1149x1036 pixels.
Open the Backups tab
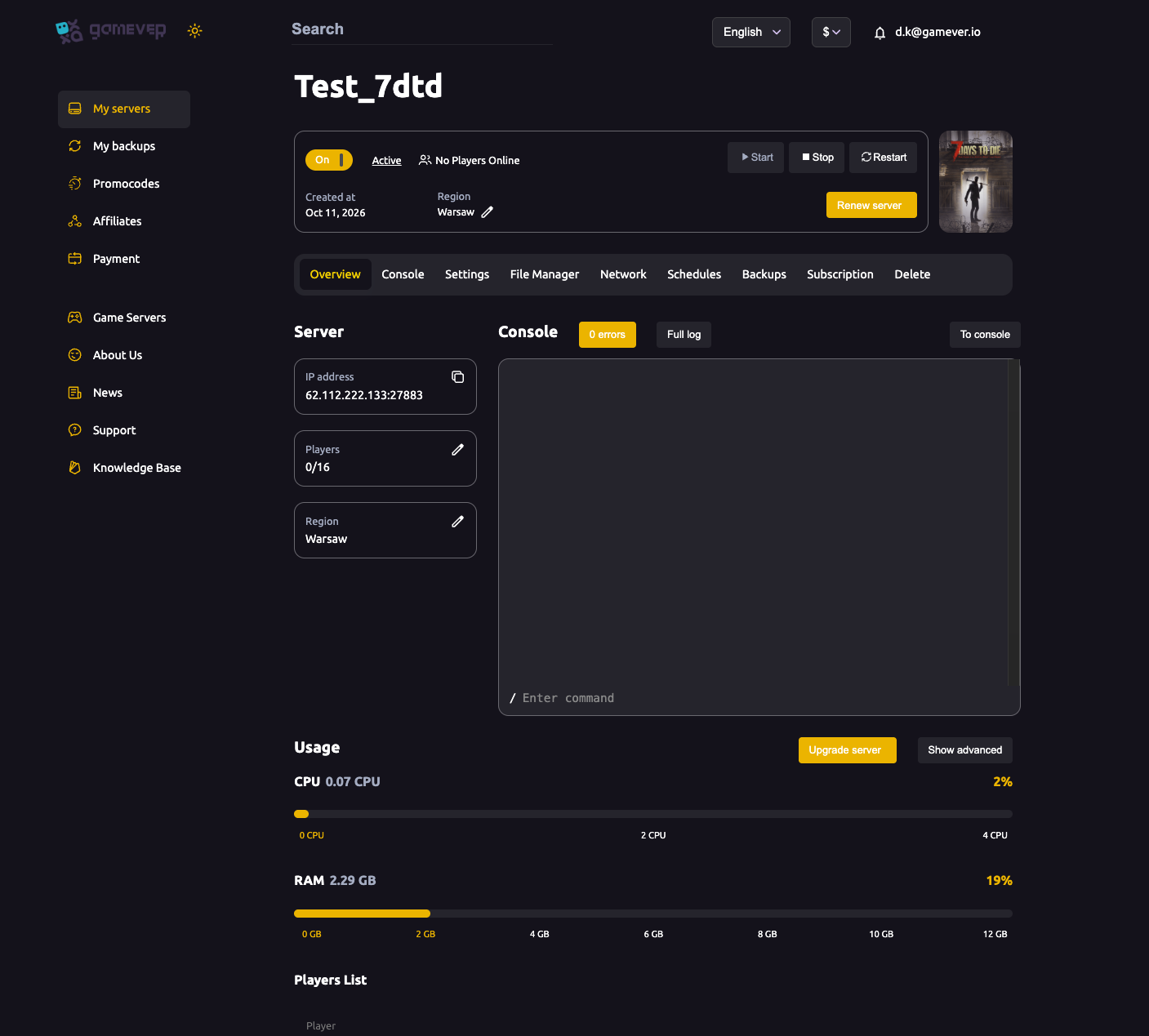pyautogui.click(x=764, y=274)
